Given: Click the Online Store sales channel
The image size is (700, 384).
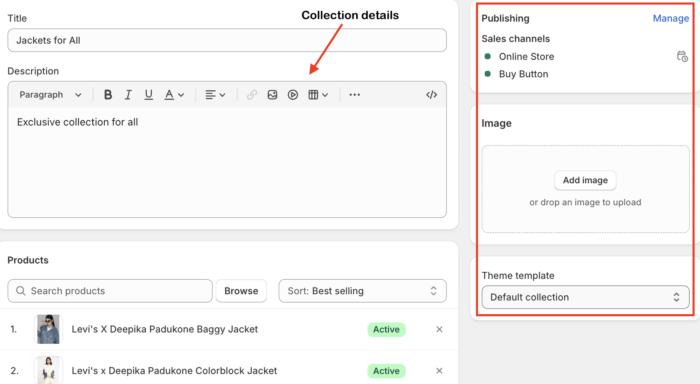Looking at the screenshot, I should pos(526,57).
